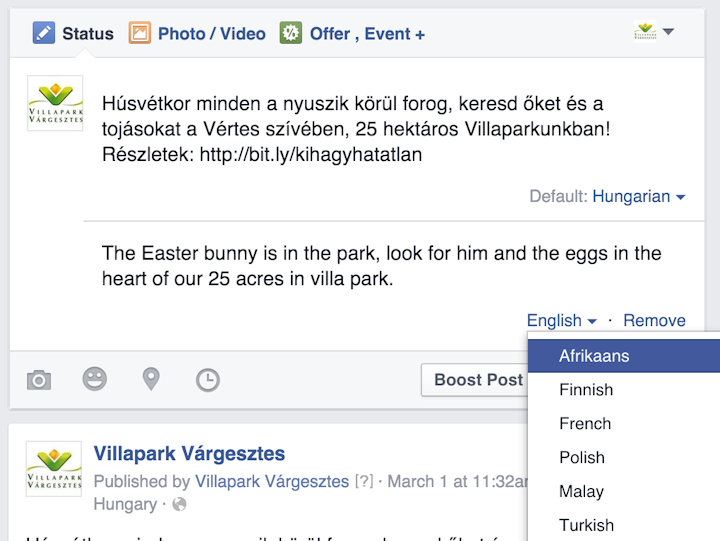Open the emoji feeling picker icon
Screen dimensions: 720x541
pyautogui.click(x=95, y=379)
